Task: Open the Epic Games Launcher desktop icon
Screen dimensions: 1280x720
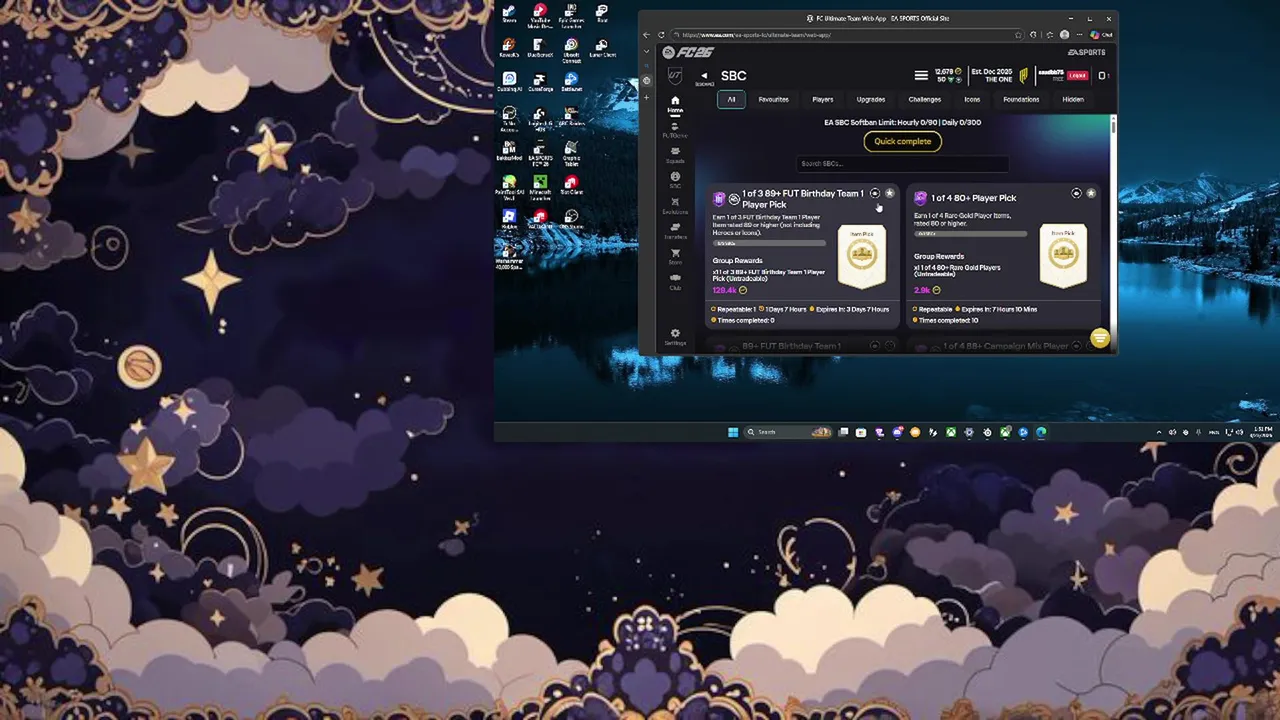Action: pos(571,14)
